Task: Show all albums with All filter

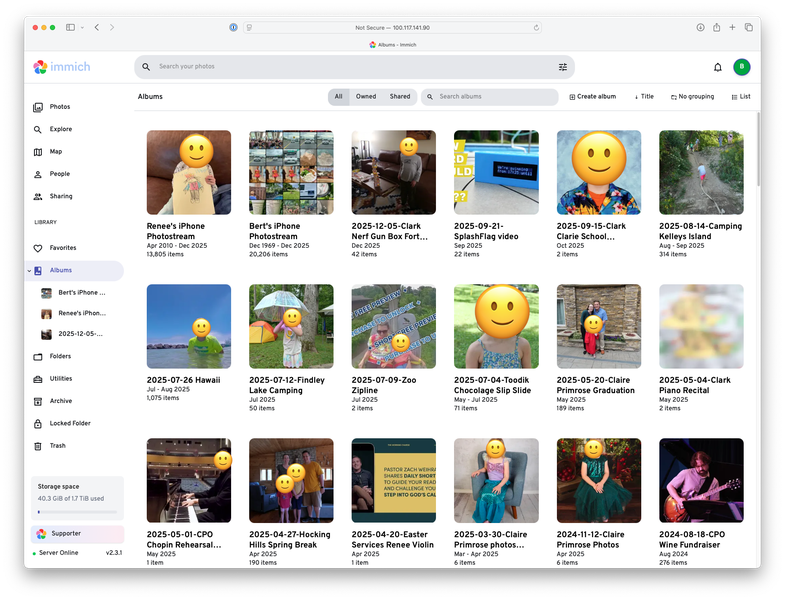Action: point(338,97)
